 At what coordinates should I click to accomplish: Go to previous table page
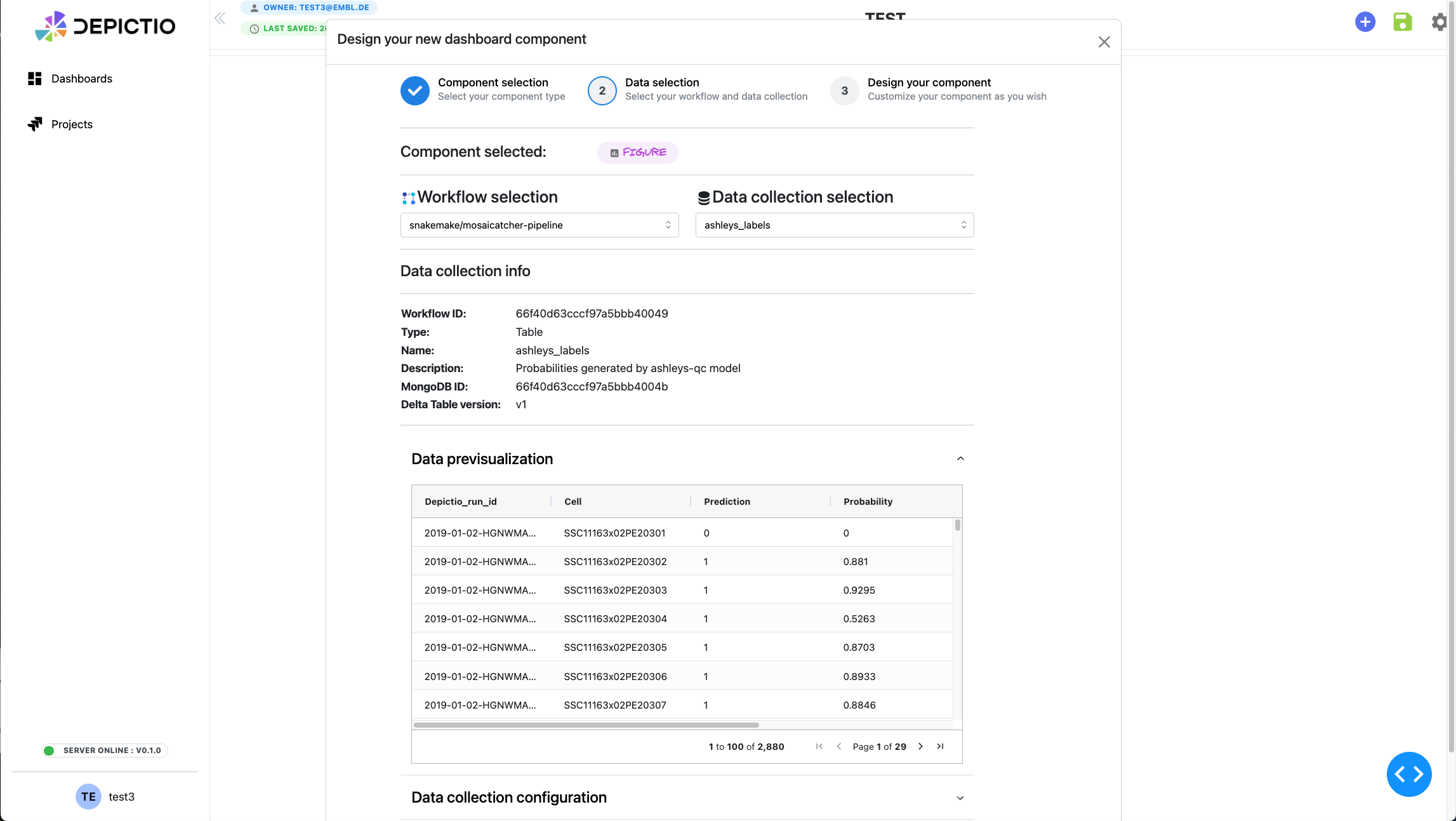coord(839,747)
